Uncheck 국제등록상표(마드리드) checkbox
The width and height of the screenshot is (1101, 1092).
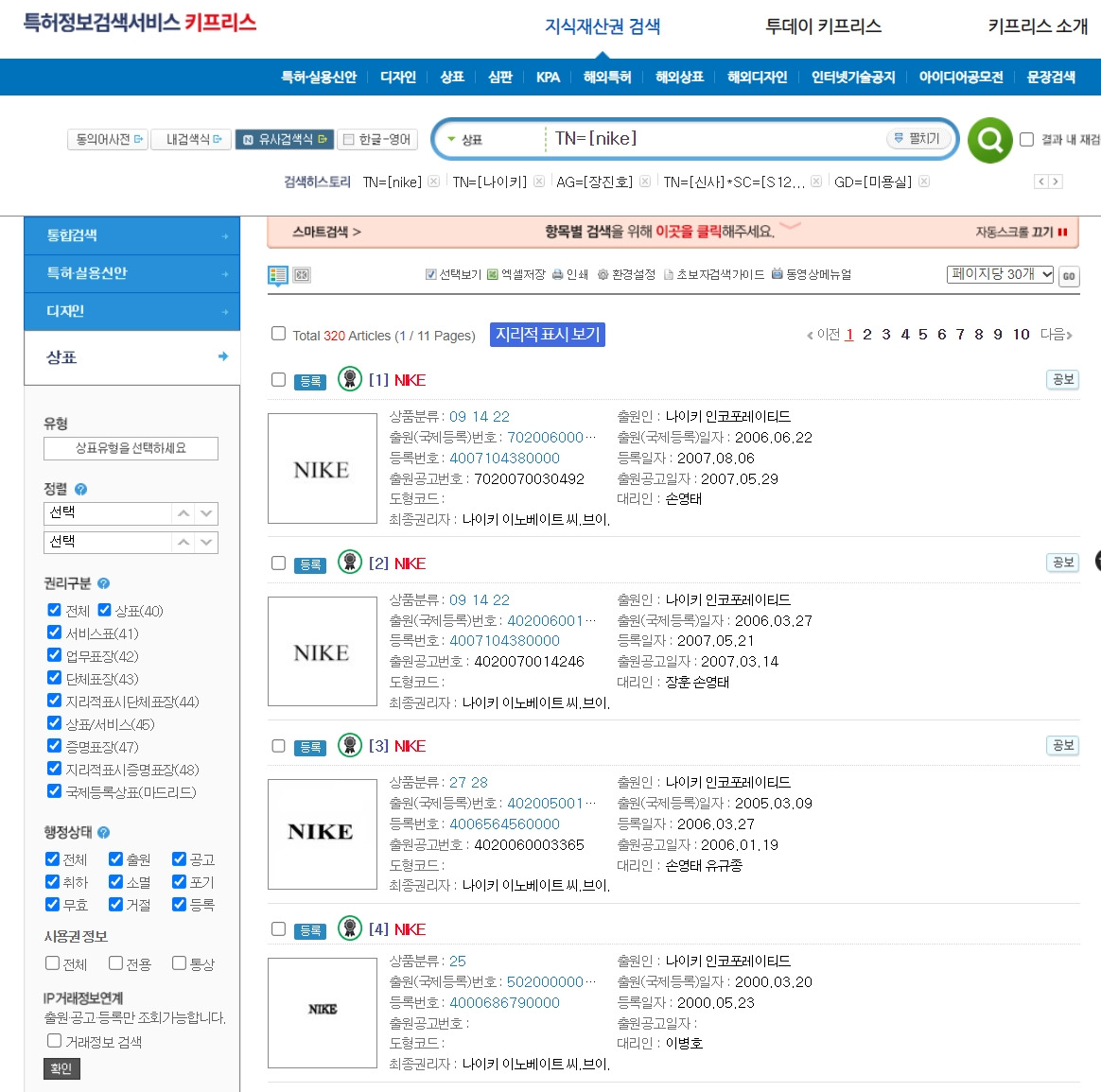point(54,791)
